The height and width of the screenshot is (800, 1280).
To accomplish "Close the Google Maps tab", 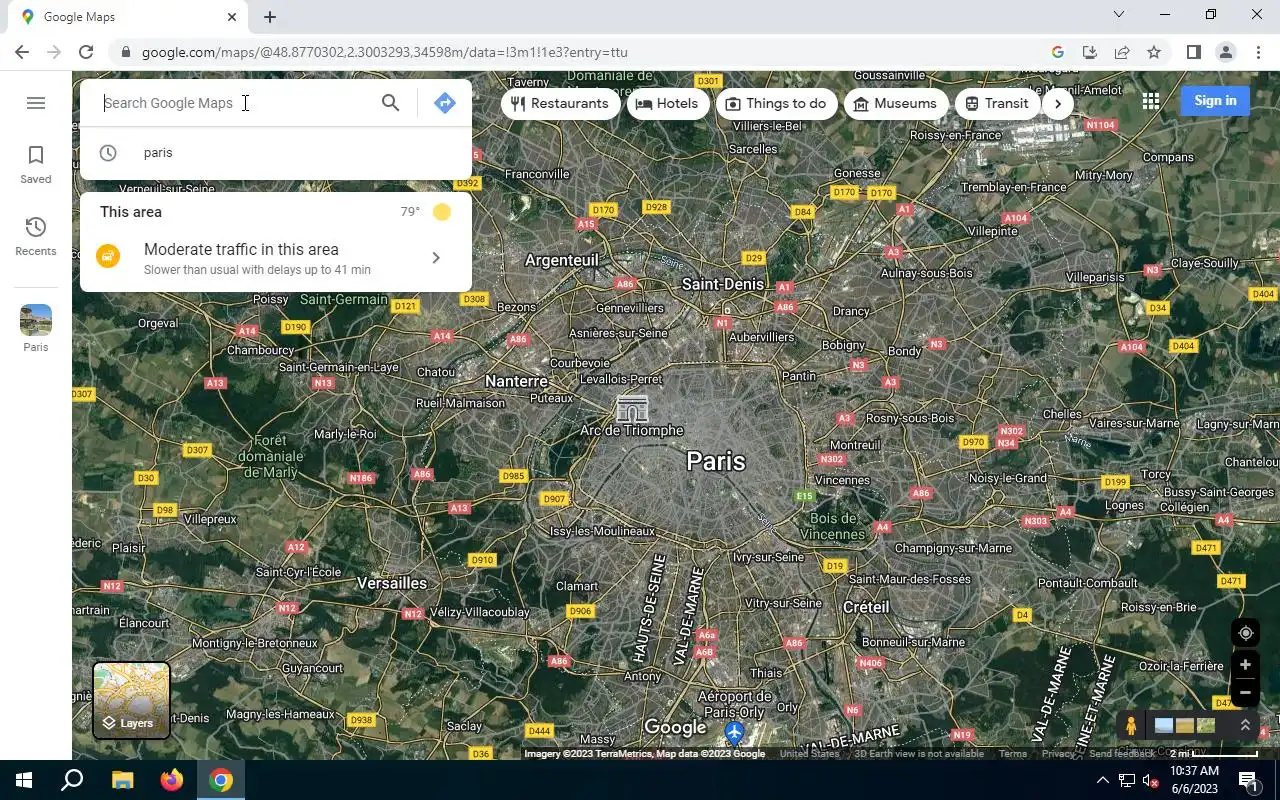I will coord(232,17).
